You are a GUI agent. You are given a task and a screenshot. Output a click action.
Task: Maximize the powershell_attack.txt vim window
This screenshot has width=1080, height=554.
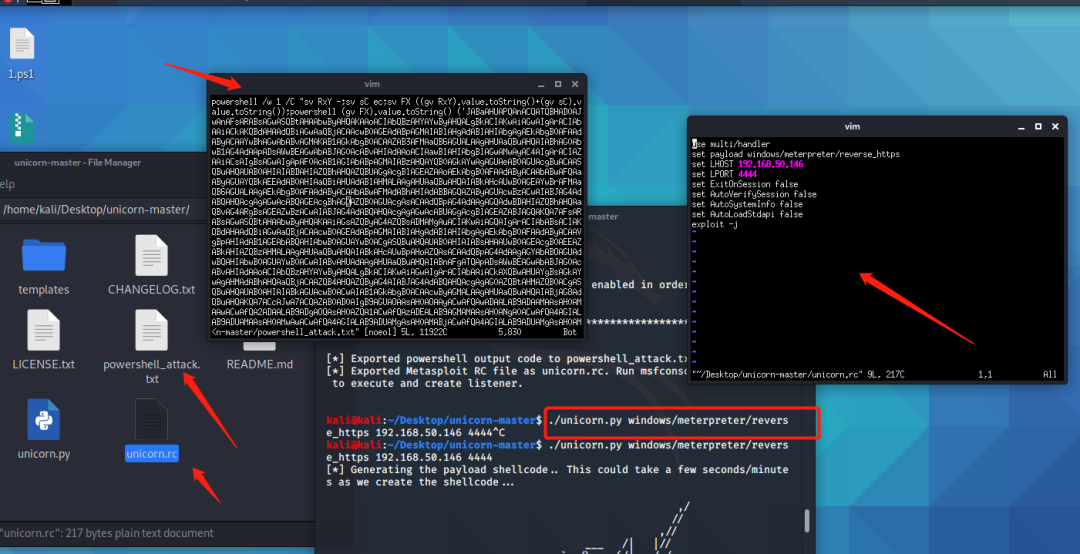click(x=558, y=84)
